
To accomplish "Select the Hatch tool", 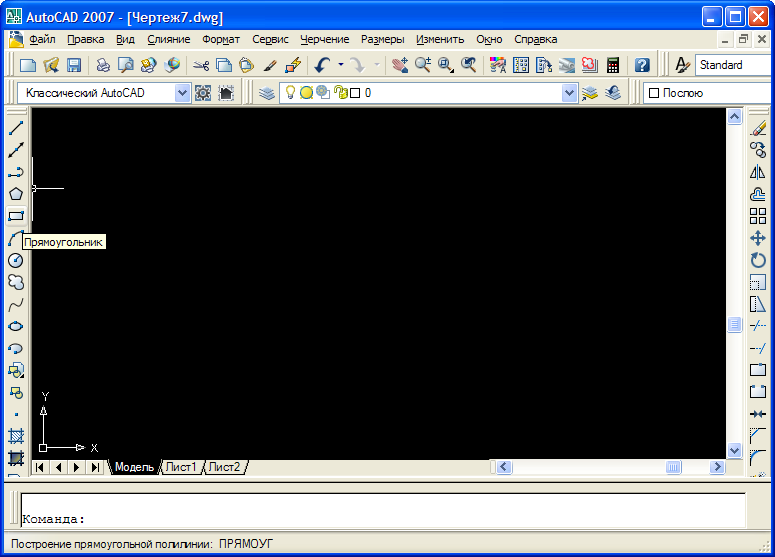I will pyautogui.click(x=16, y=436).
